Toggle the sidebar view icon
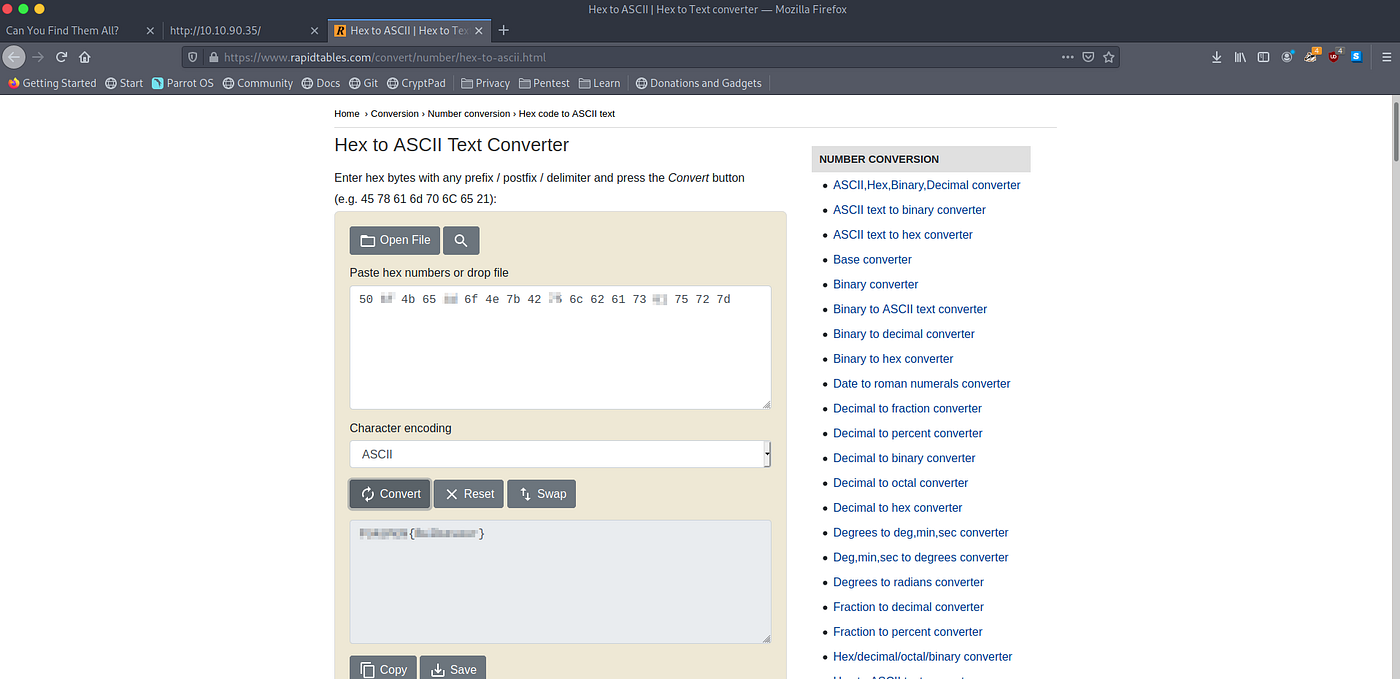Screen dimensions: 1400x679 (1264, 57)
